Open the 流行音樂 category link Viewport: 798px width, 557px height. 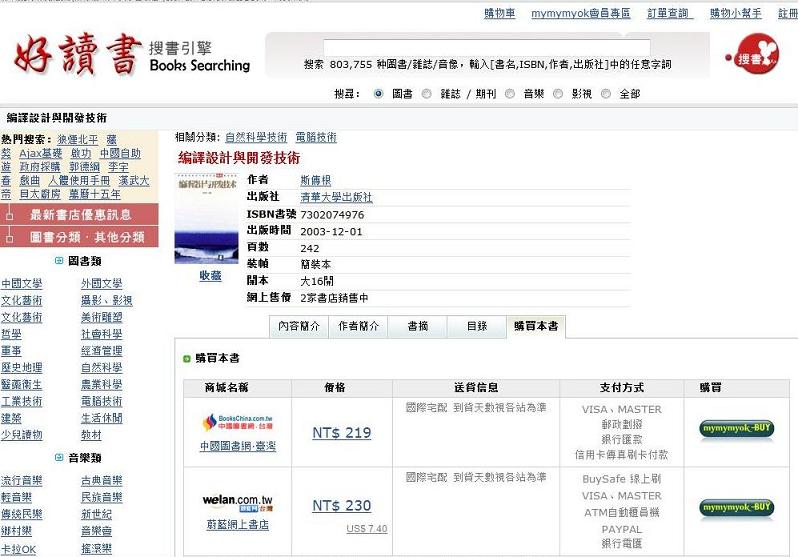(x=21, y=481)
